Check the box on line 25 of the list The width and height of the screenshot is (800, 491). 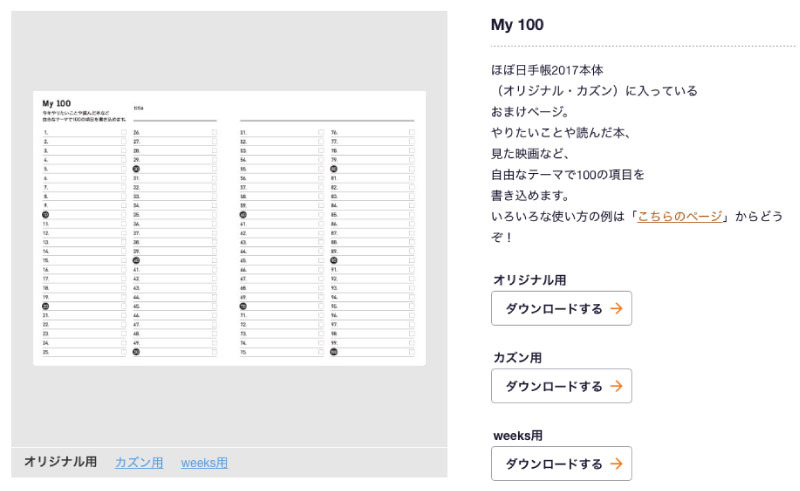[123, 352]
